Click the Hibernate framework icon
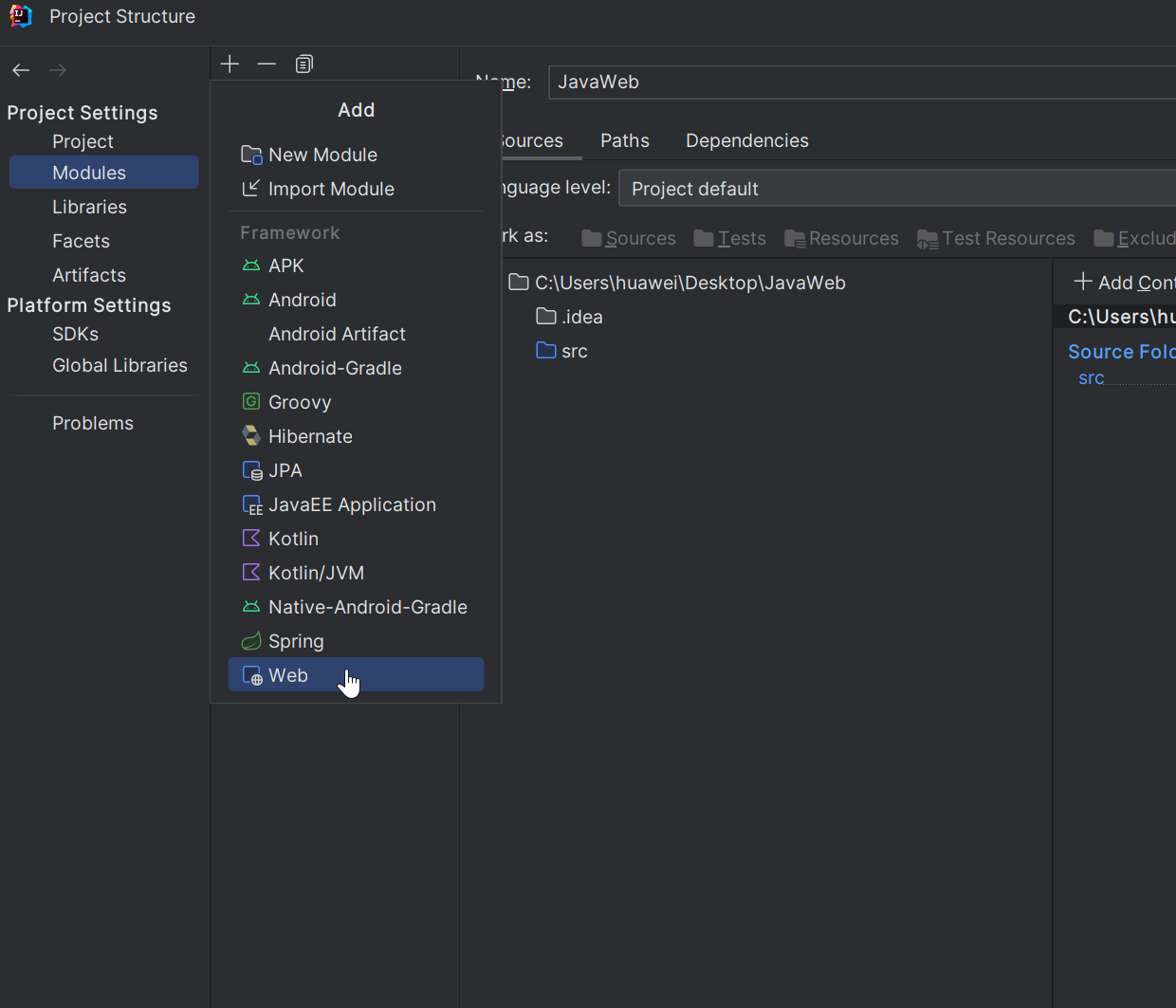Screen dimensions: 1176x1008 pos(251,436)
